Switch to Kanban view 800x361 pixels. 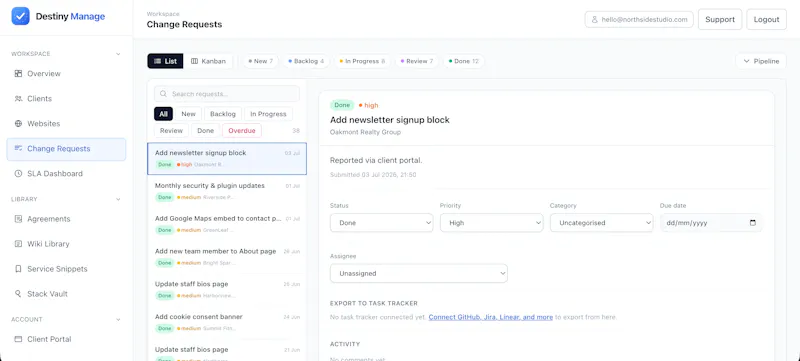[208, 61]
